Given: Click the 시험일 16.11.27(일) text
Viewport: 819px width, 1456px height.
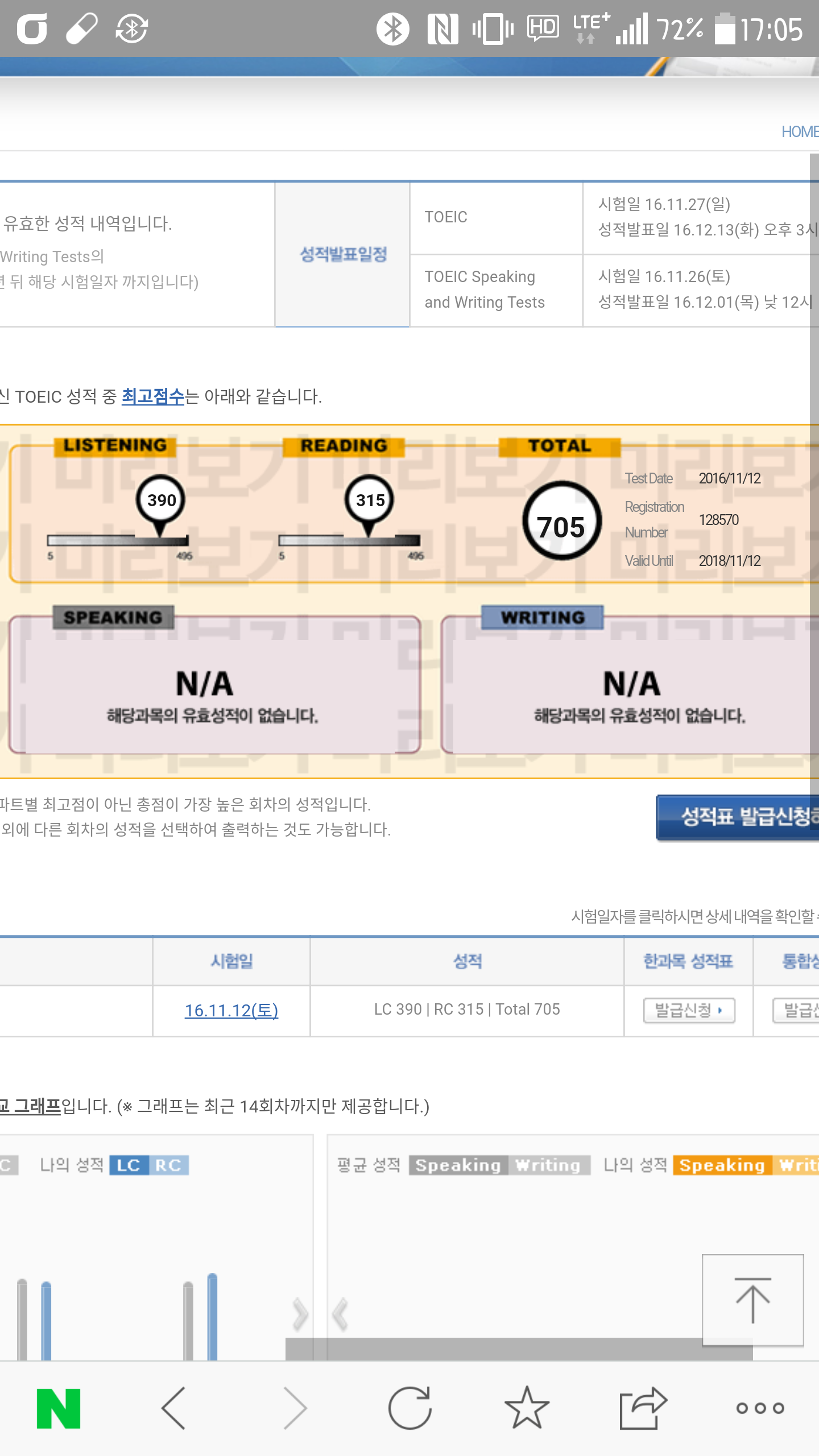Looking at the screenshot, I should click(x=664, y=204).
